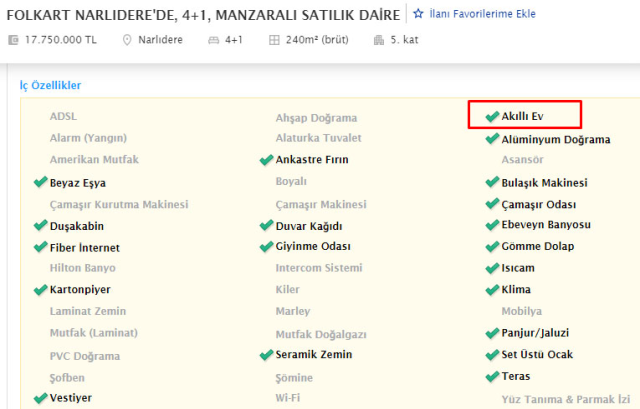Select the Seramik Zemin feature
The image size is (640, 409).
coord(313,355)
